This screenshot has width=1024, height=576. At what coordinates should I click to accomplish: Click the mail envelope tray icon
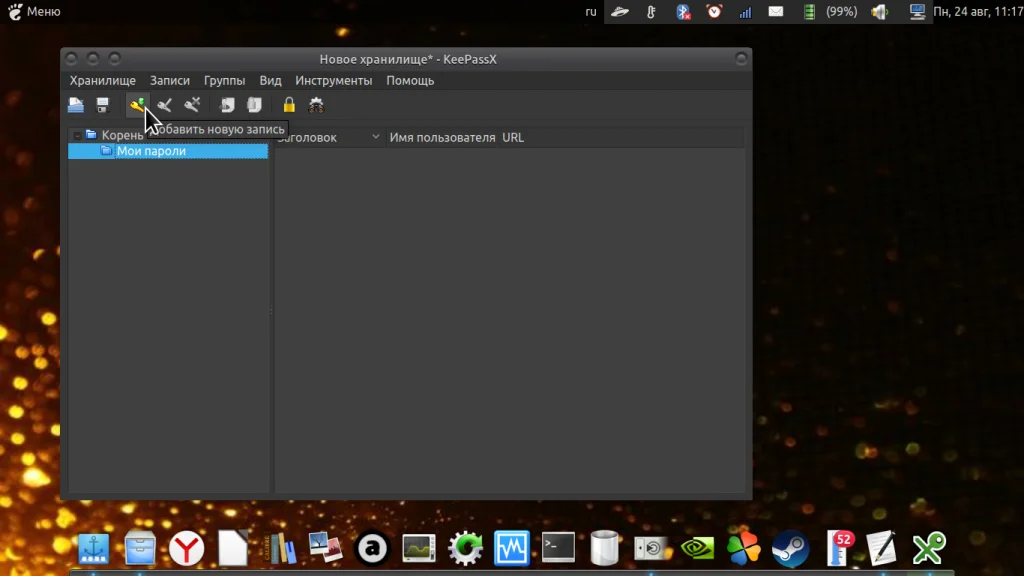(776, 11)
